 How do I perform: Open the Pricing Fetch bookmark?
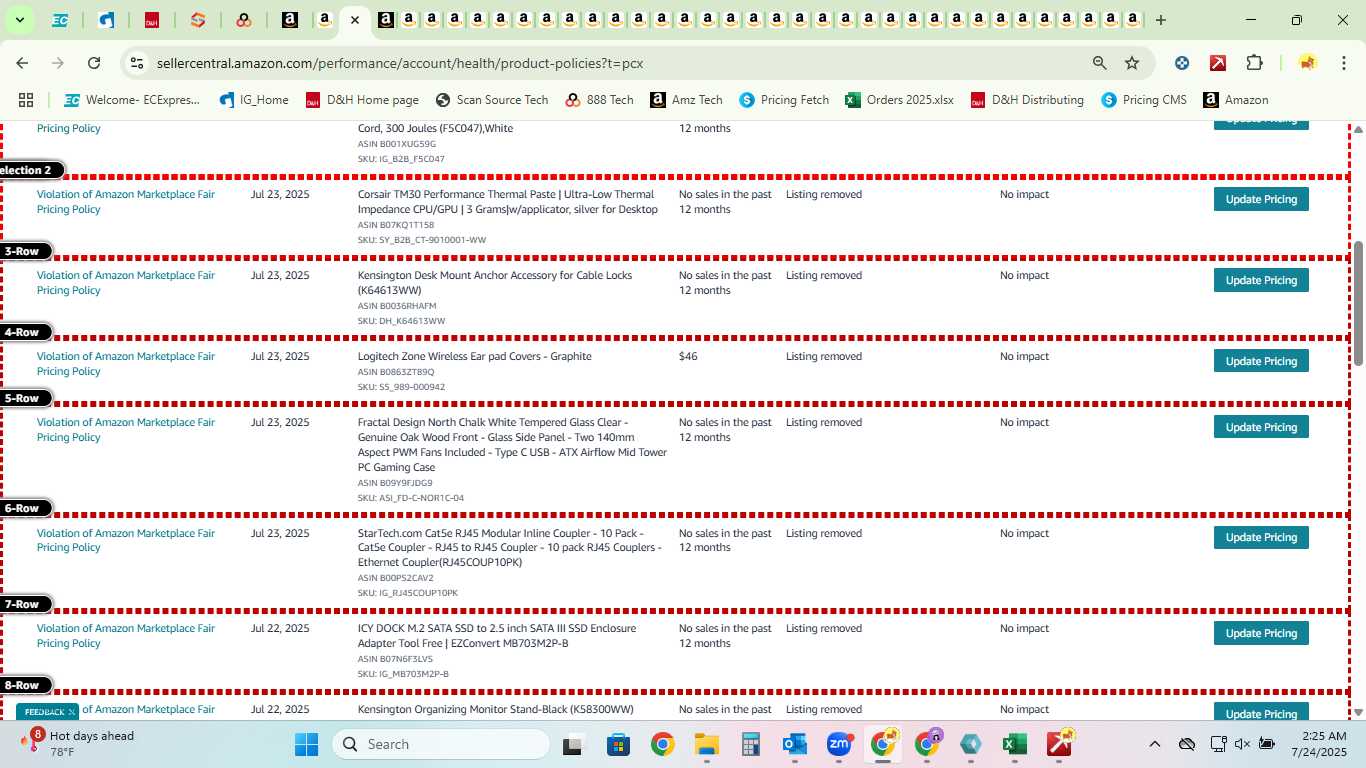click(784, 100)
